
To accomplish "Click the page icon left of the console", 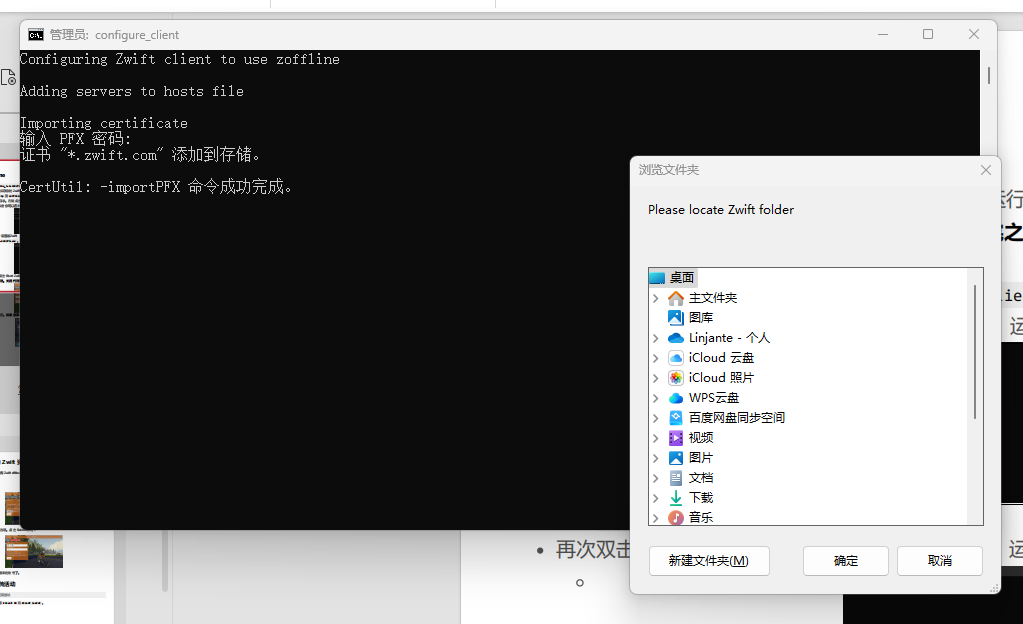I will tap(8, 77).
